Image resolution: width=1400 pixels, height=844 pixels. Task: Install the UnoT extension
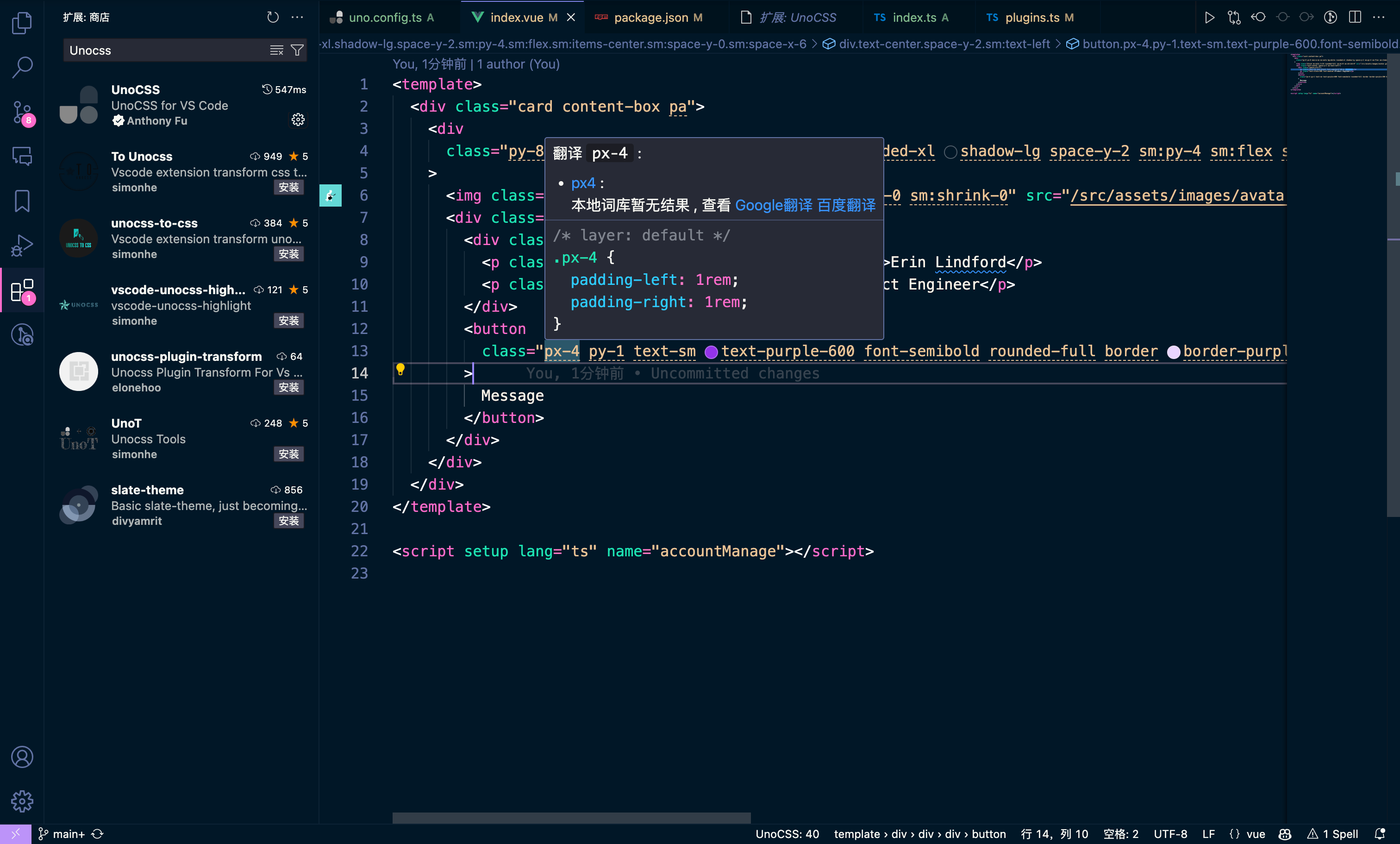tap(288, 454)
